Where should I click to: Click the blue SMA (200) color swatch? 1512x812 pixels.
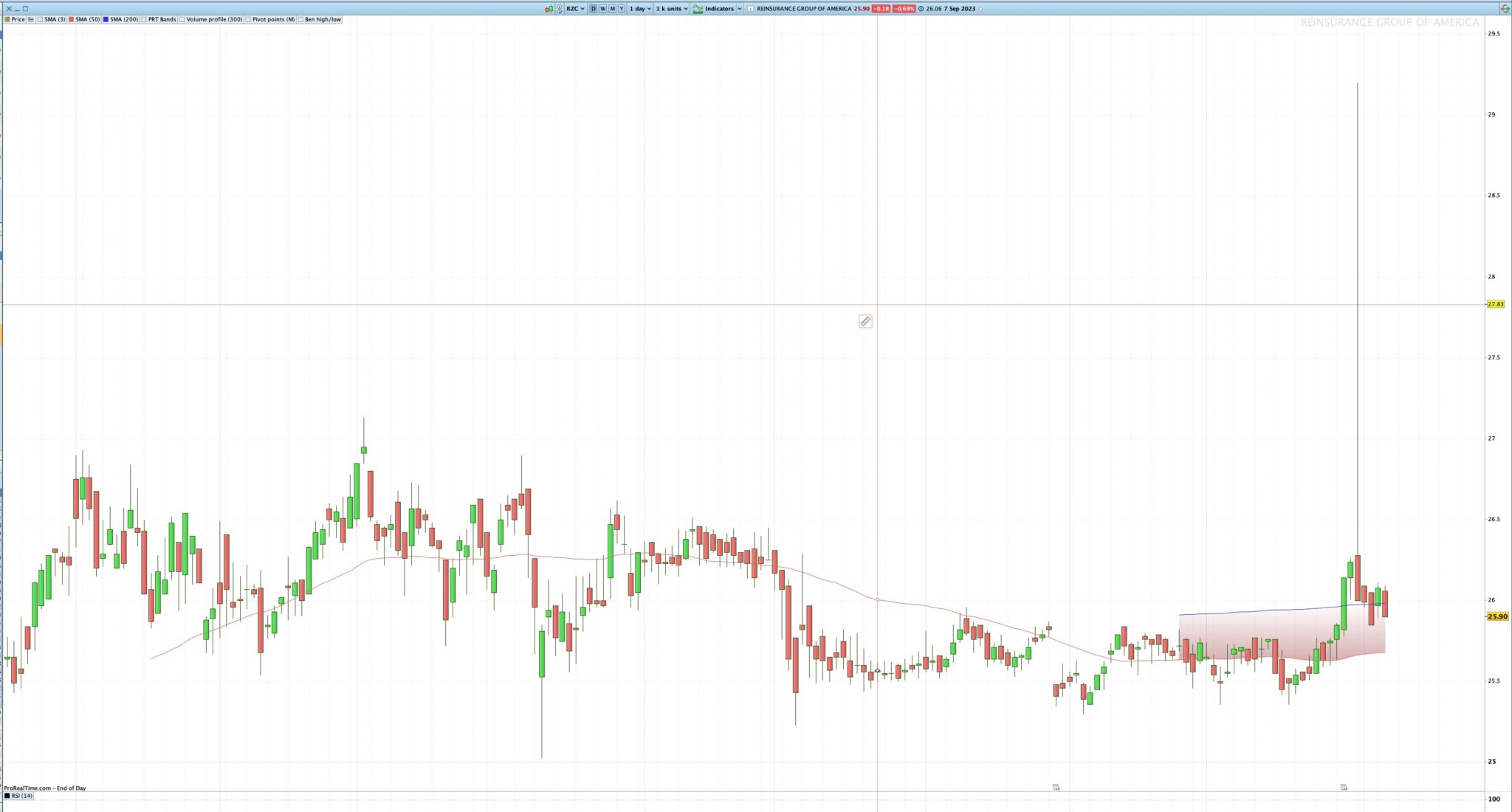click(106, 19)
